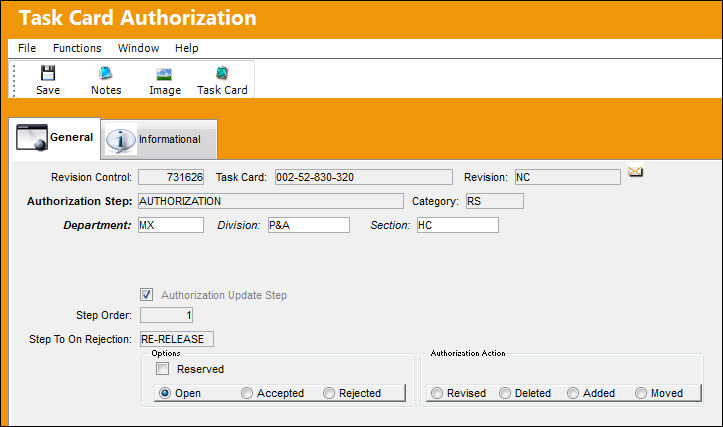This screenshot has width=723, height=427.
Task: Open the File menu
Action: (x=27, y=48)
